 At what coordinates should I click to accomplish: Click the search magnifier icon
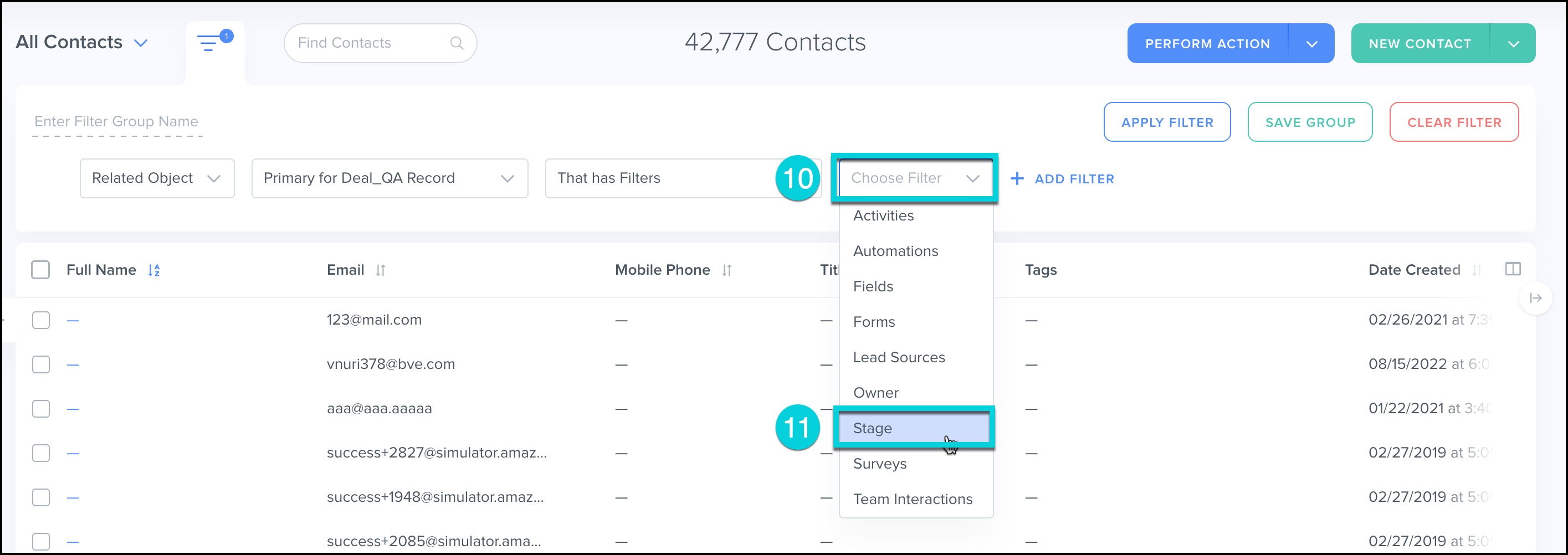(x=457, y=43)
